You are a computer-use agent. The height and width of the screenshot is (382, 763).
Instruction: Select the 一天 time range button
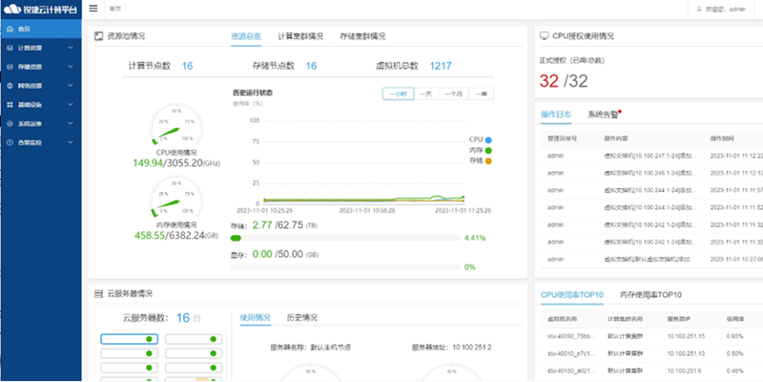[x=426, y=94]
